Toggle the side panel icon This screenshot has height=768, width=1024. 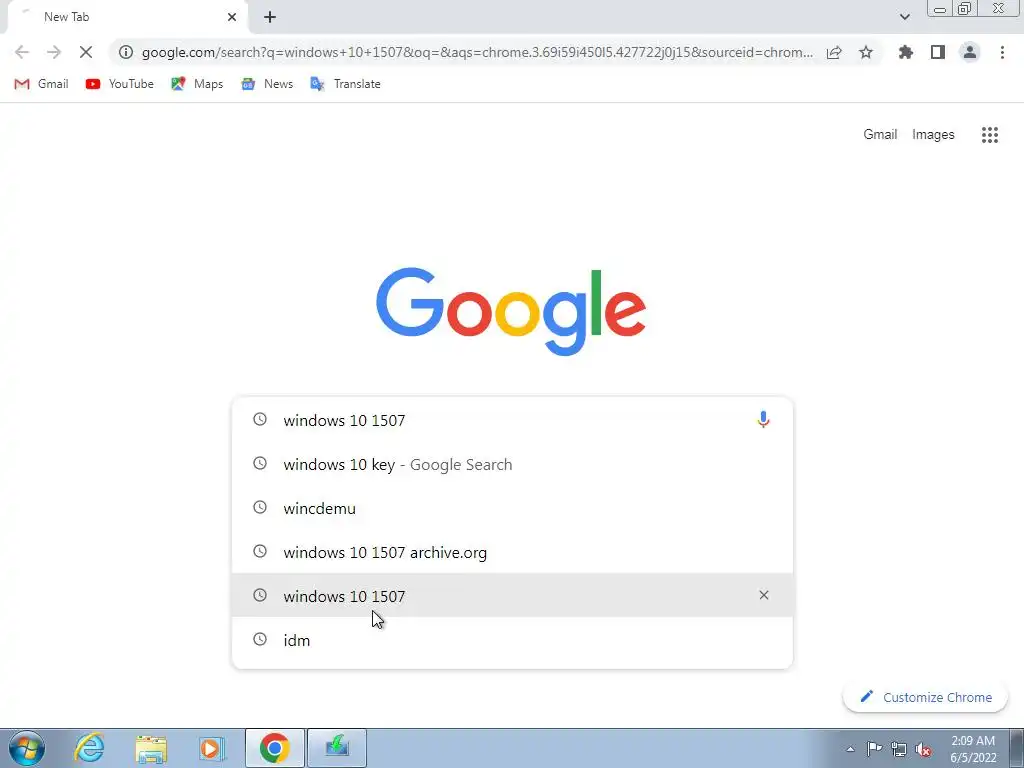[938, 52]
